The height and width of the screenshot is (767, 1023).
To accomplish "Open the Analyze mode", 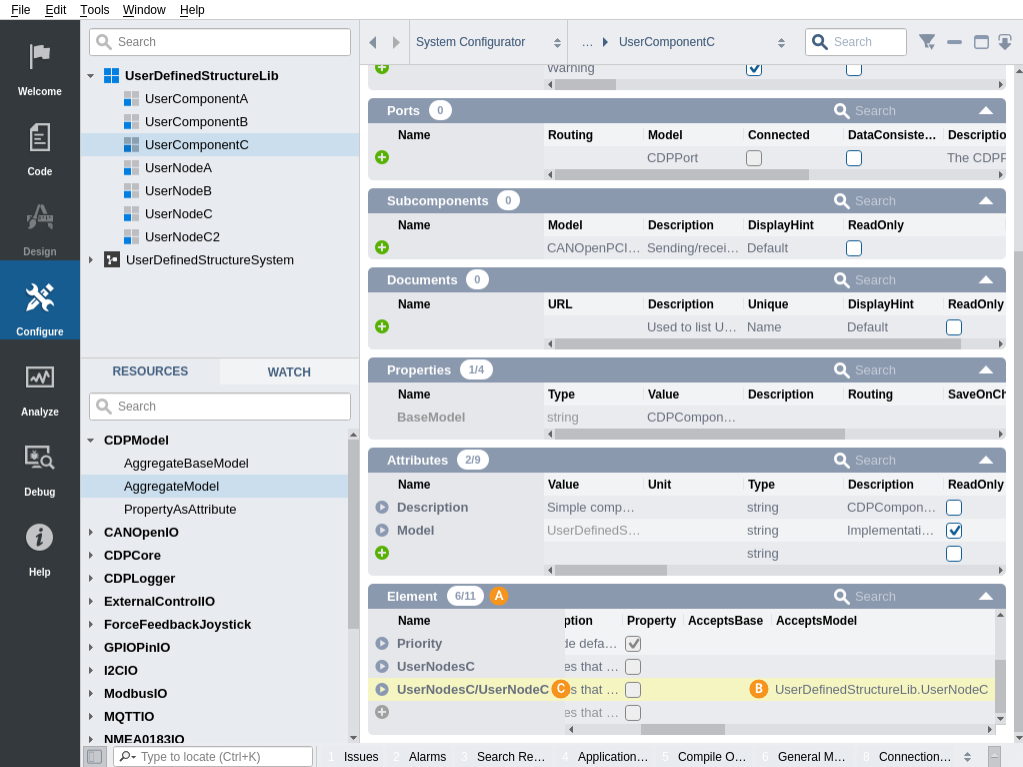I will 40,387.
